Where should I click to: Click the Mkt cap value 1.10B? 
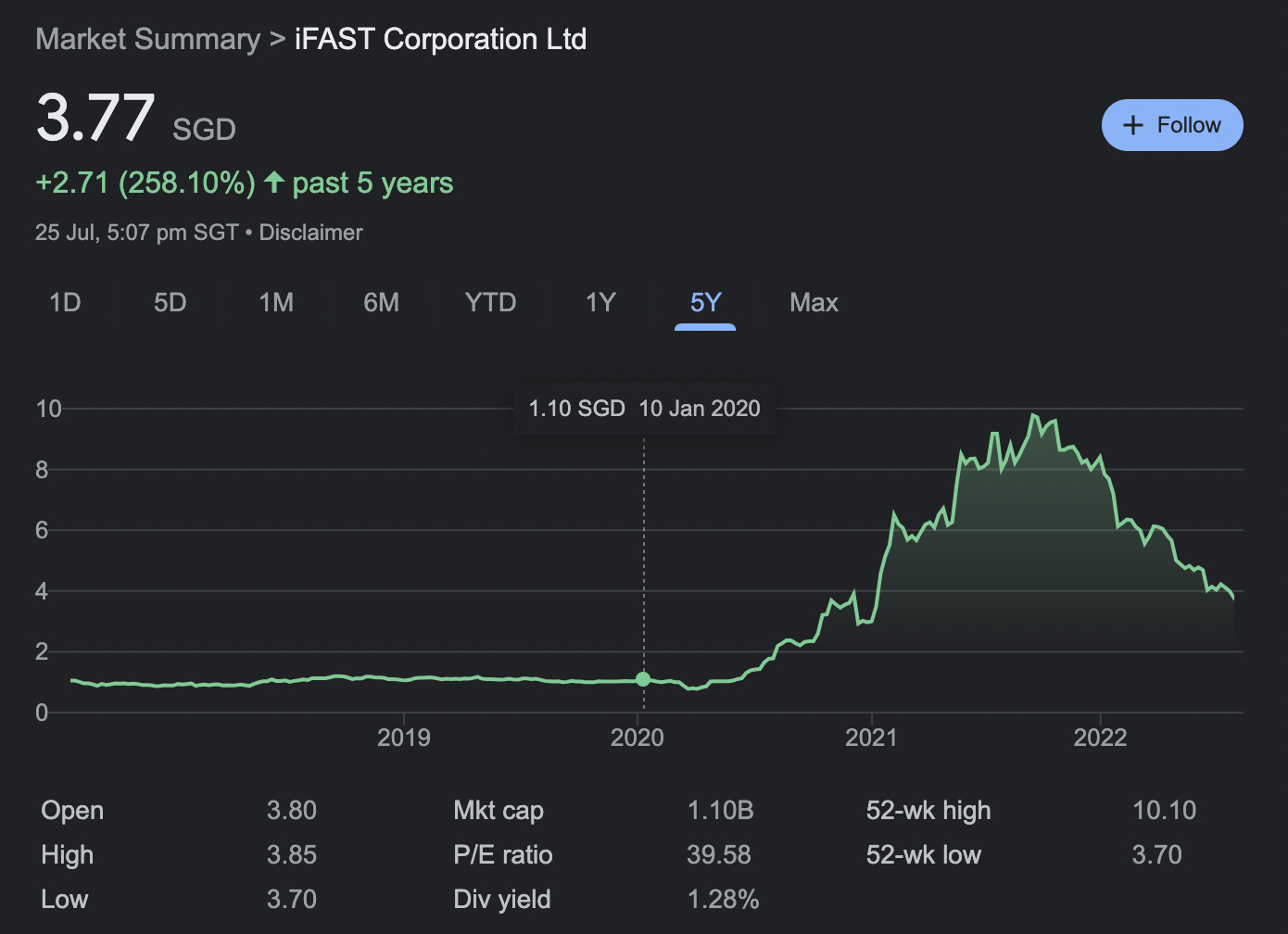(720, 811)
